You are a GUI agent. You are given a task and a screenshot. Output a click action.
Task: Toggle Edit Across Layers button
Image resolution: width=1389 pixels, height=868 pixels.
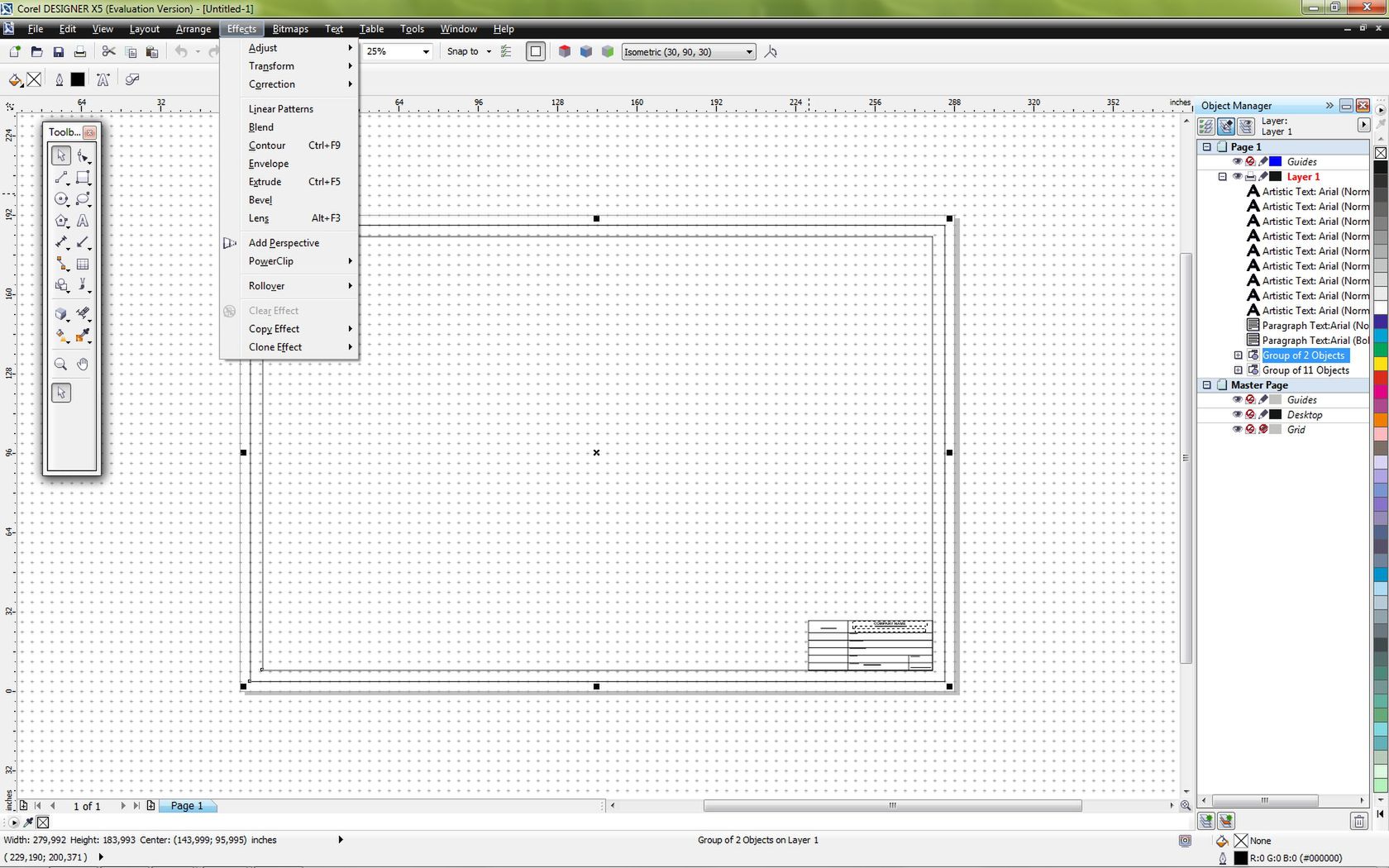[x=1226, y=126]
